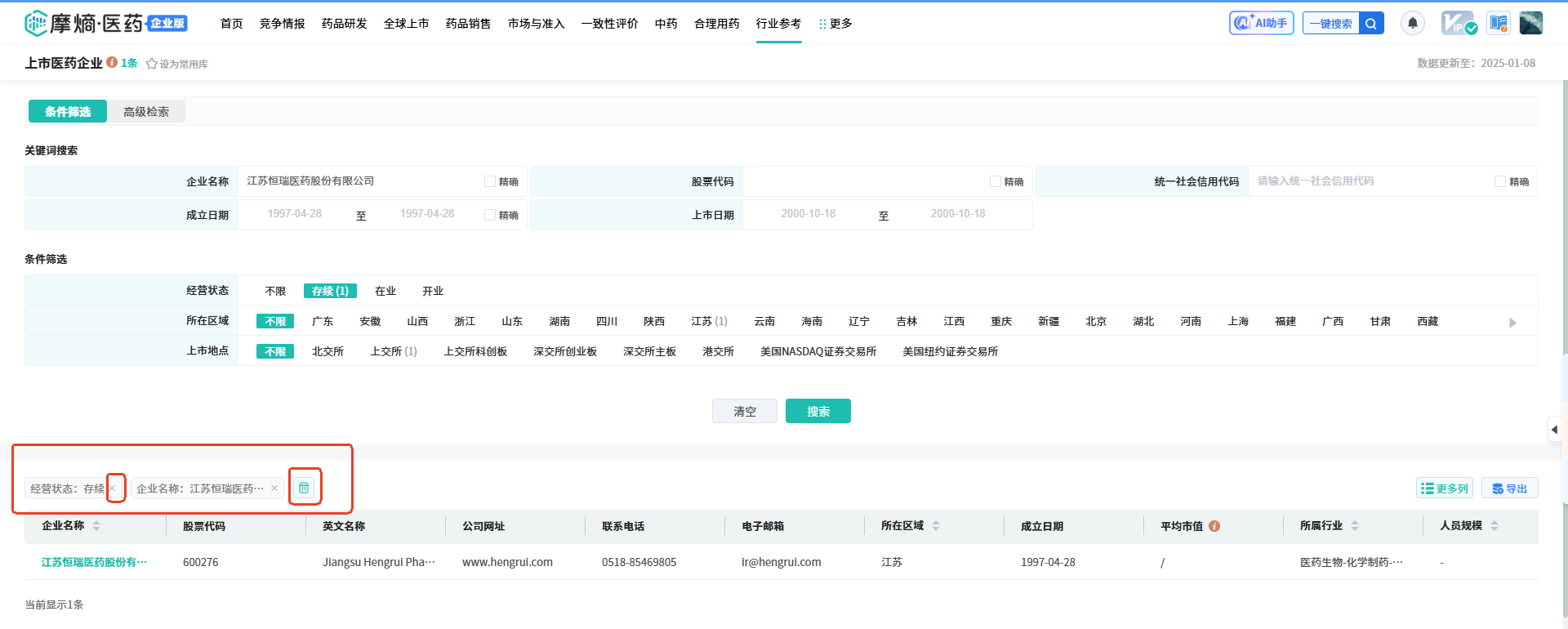
Task: Open the VIP badge icon
Action: 1458,23
